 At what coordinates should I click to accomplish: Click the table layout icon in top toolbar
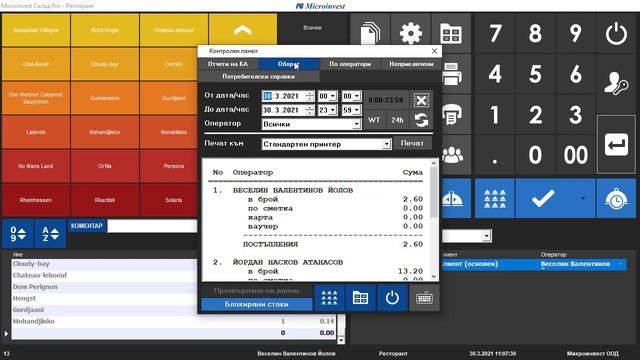pyautogui.click(x=451, y=33)
